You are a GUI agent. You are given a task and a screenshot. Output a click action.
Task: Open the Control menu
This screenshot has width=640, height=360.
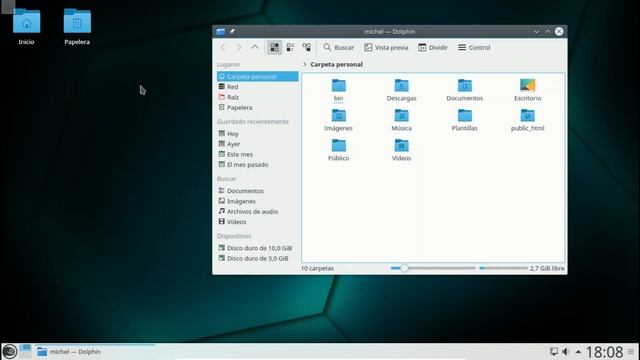[x=474, y=47]
